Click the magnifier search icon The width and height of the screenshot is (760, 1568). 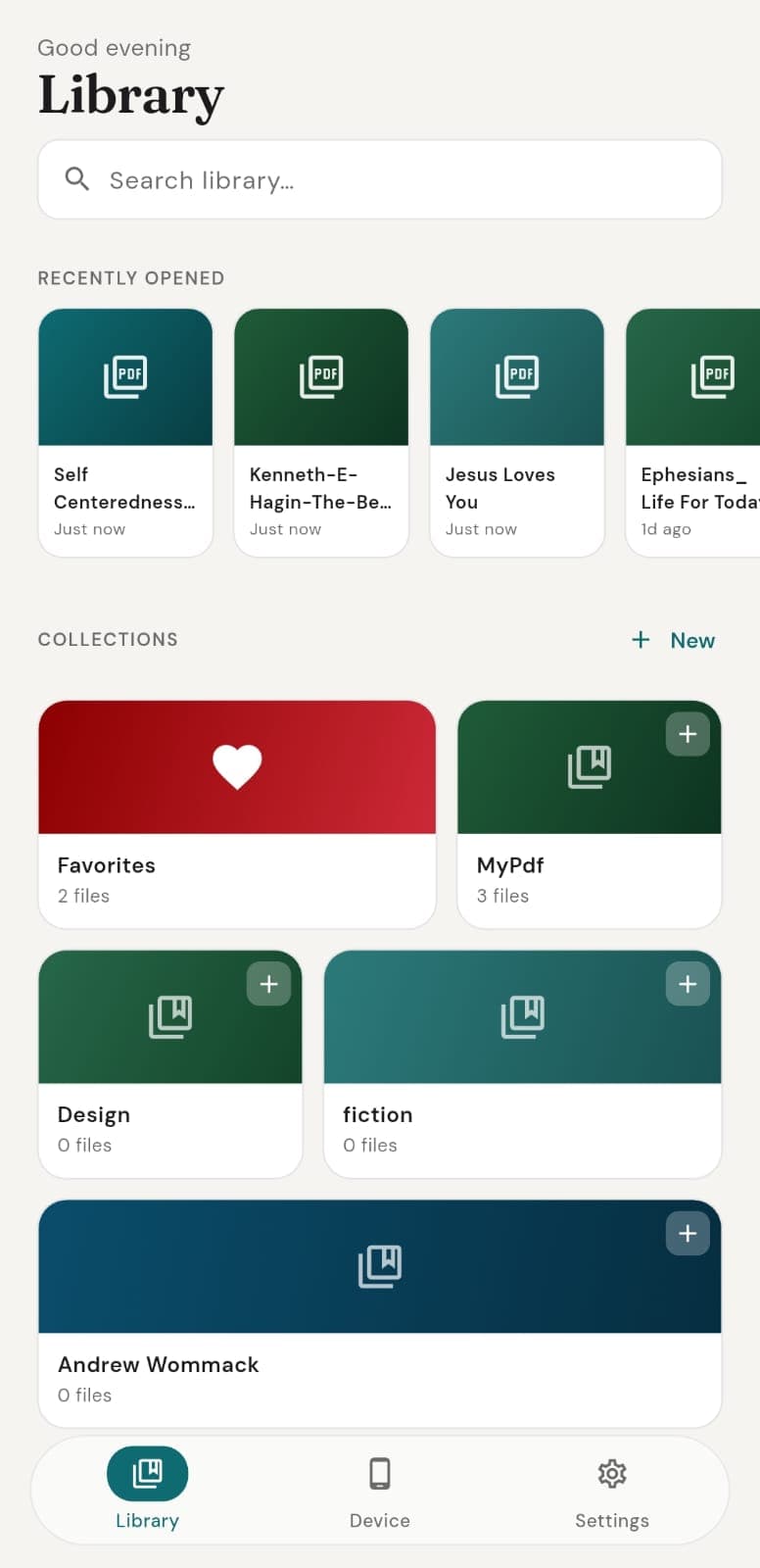[77, 179]
